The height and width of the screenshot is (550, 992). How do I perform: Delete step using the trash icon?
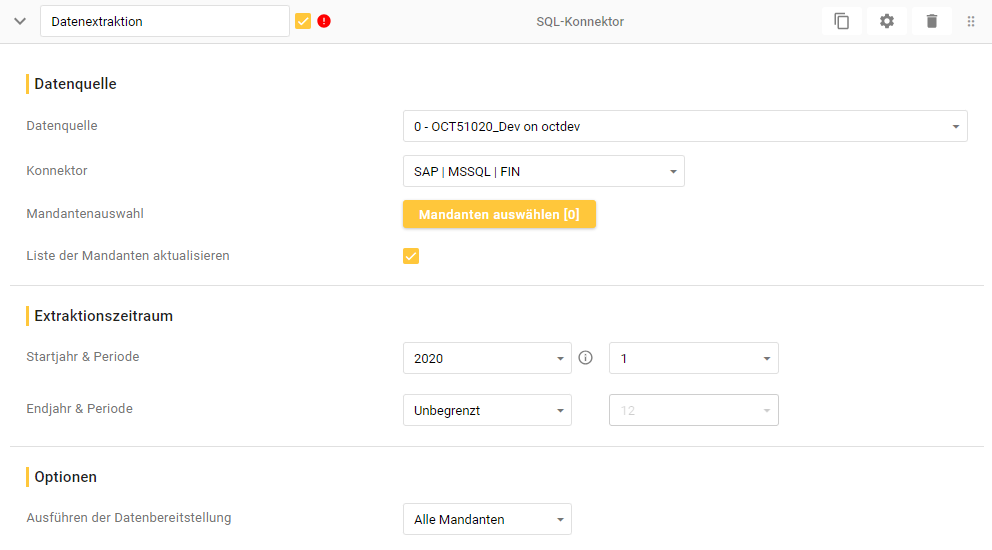932,21
